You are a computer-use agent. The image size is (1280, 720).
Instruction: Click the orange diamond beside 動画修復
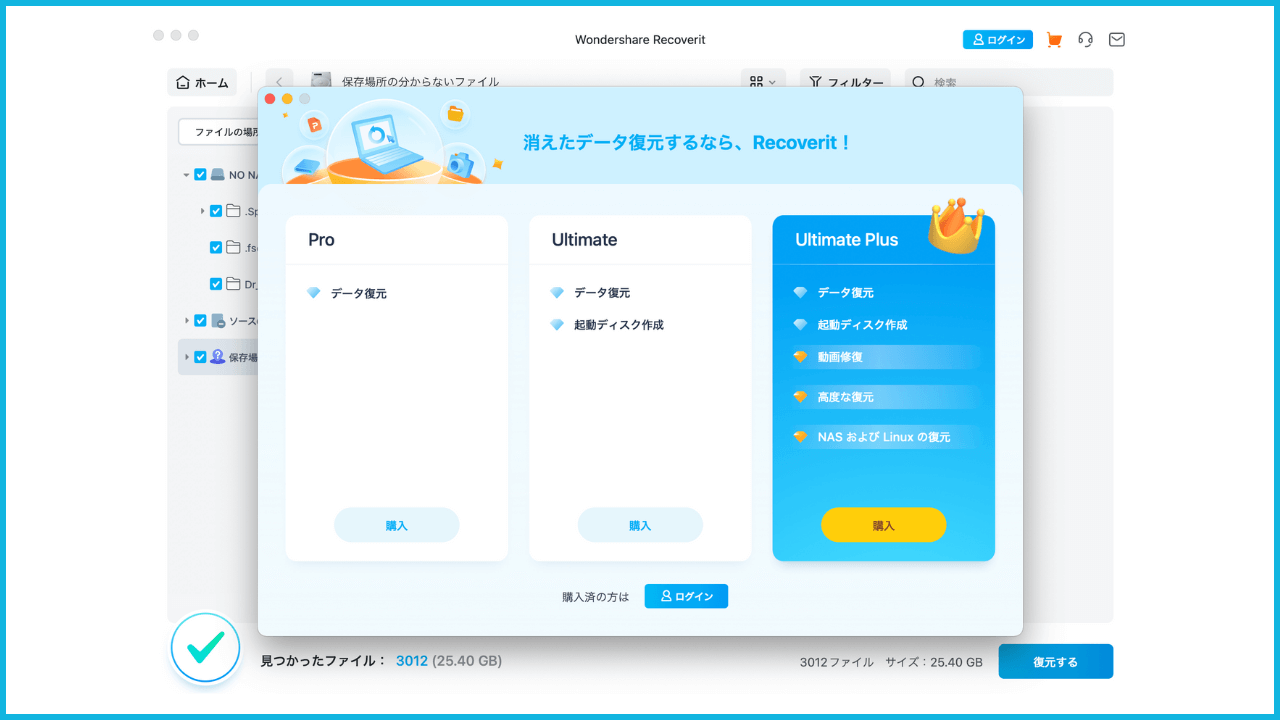[x=799, y=356]
